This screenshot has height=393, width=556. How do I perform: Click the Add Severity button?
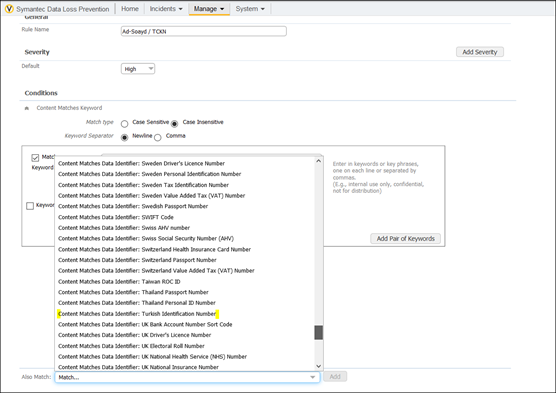(479, 52)
